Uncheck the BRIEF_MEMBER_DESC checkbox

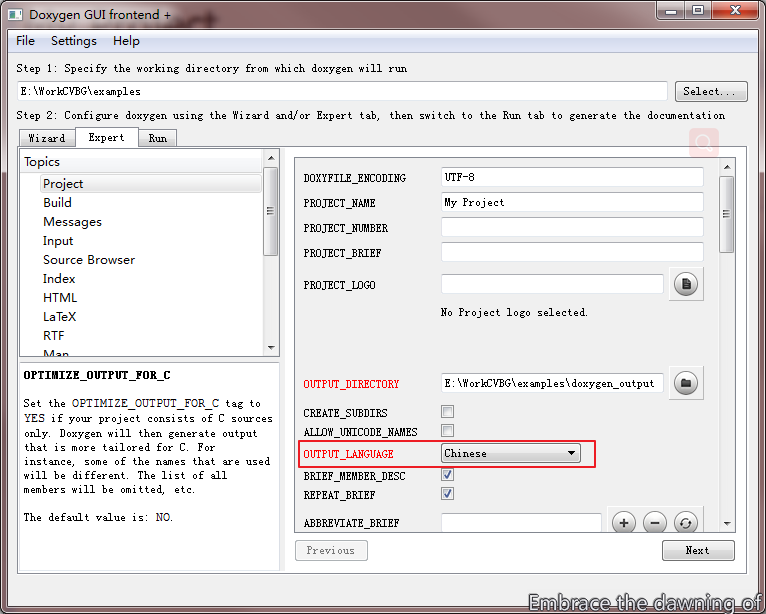(447, 474)
